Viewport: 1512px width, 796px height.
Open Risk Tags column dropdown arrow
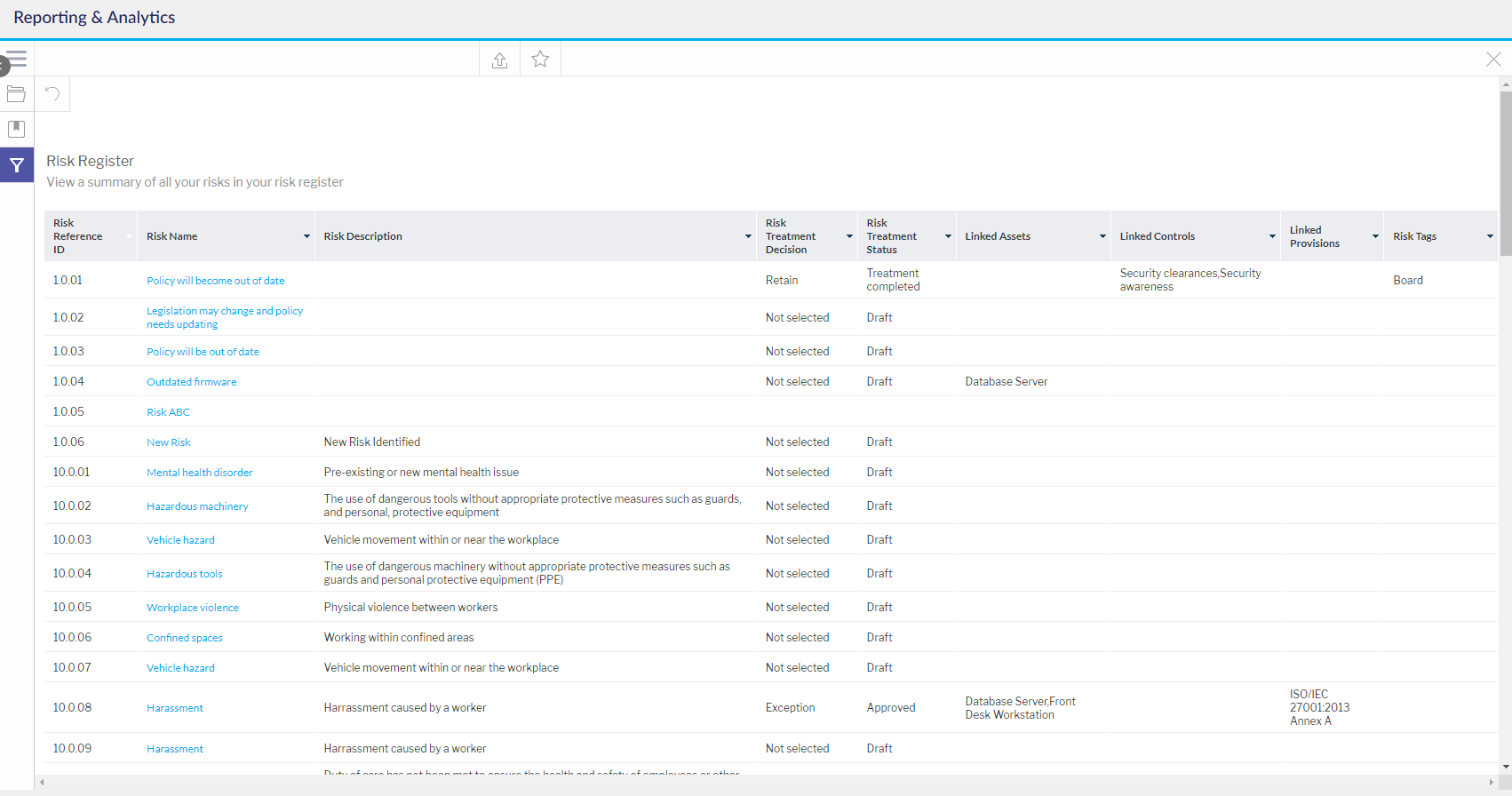1490,236
